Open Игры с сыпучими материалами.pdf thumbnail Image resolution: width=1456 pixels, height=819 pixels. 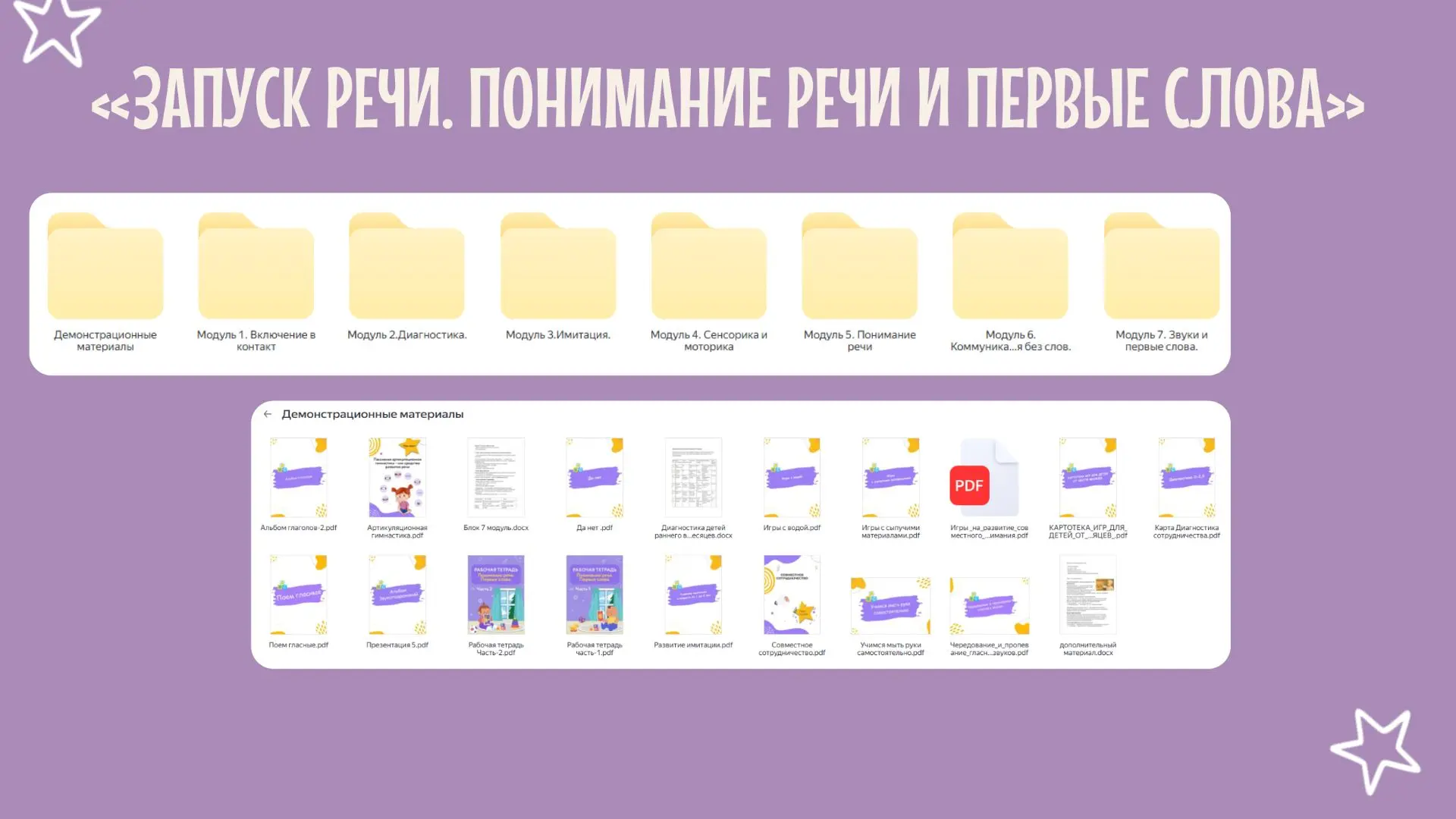click(x=890, y=478)
